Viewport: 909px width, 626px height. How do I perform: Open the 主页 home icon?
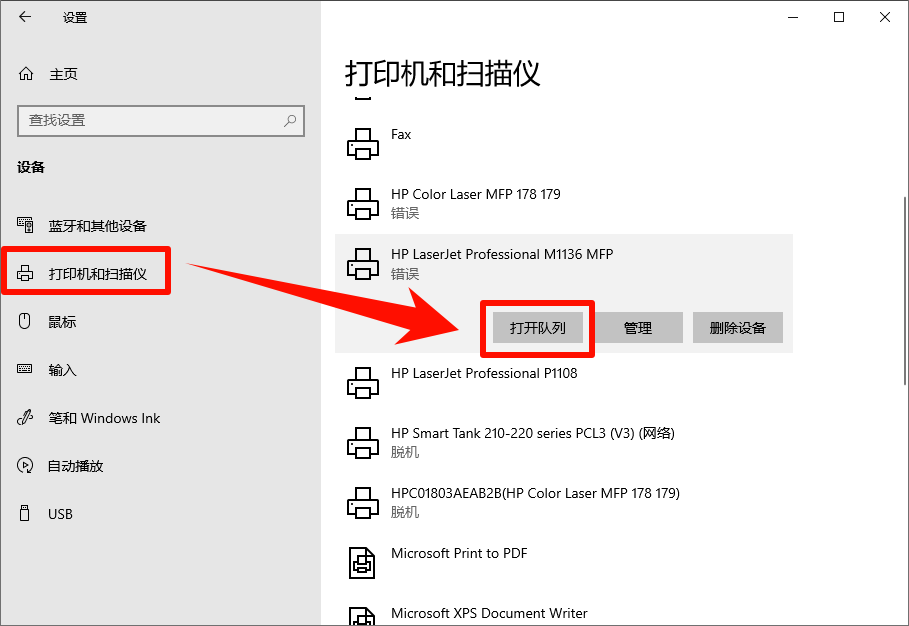[26, 74]
